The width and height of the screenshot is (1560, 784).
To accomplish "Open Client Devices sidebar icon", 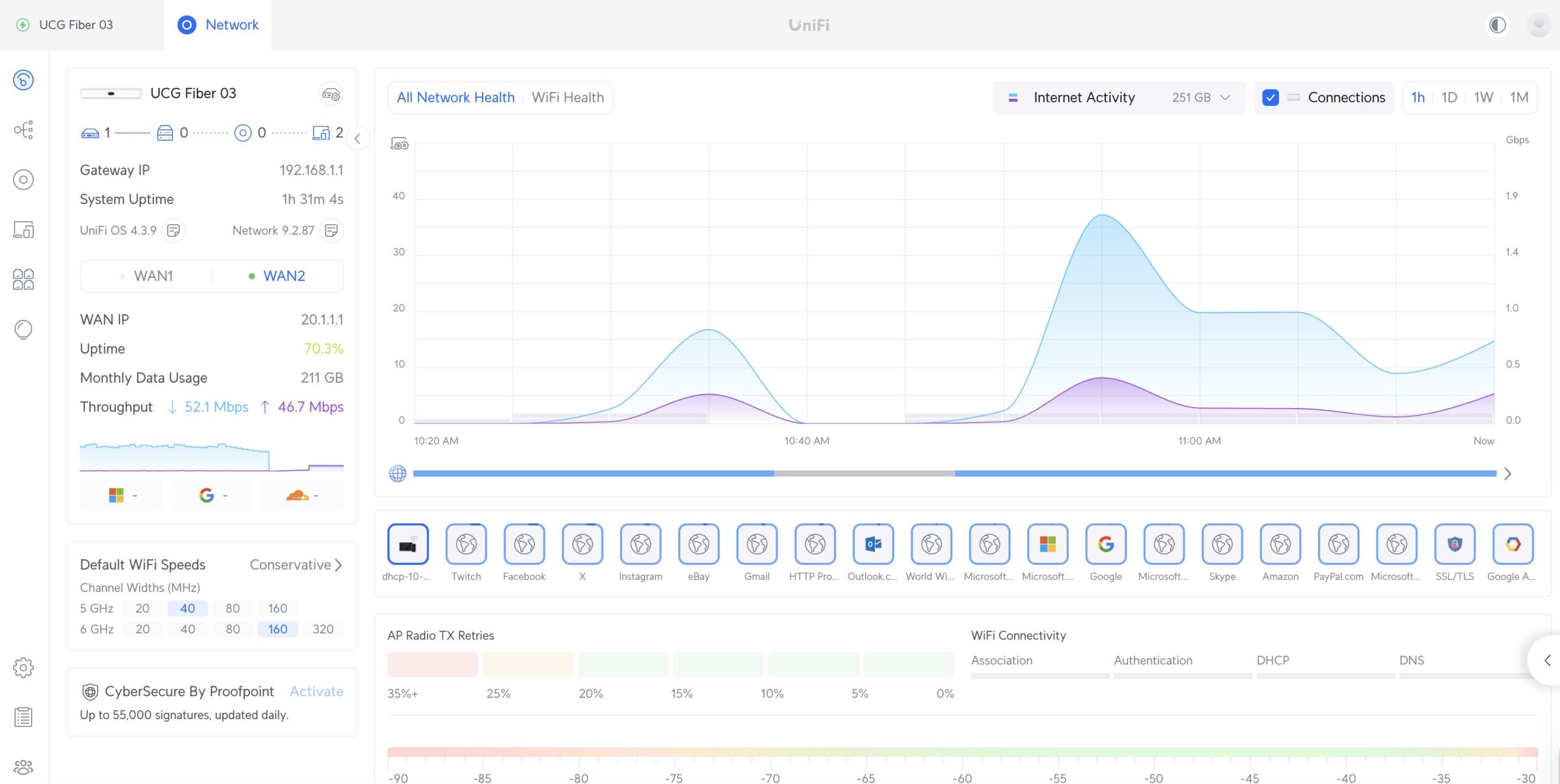I will point(23,230).
